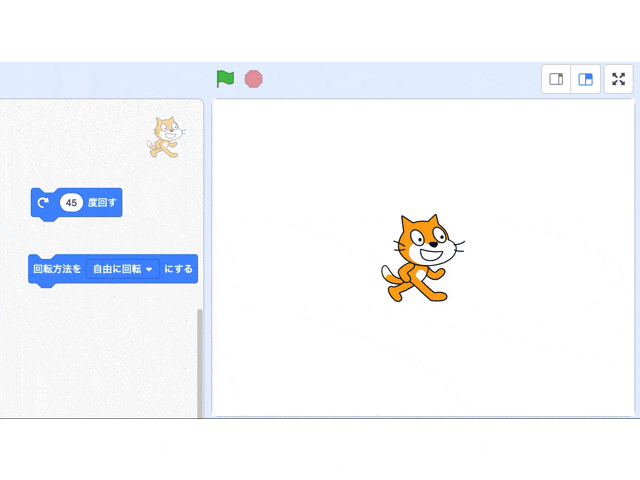Switch to small stage layout
640x480 pixels.
tap(556, 79)
